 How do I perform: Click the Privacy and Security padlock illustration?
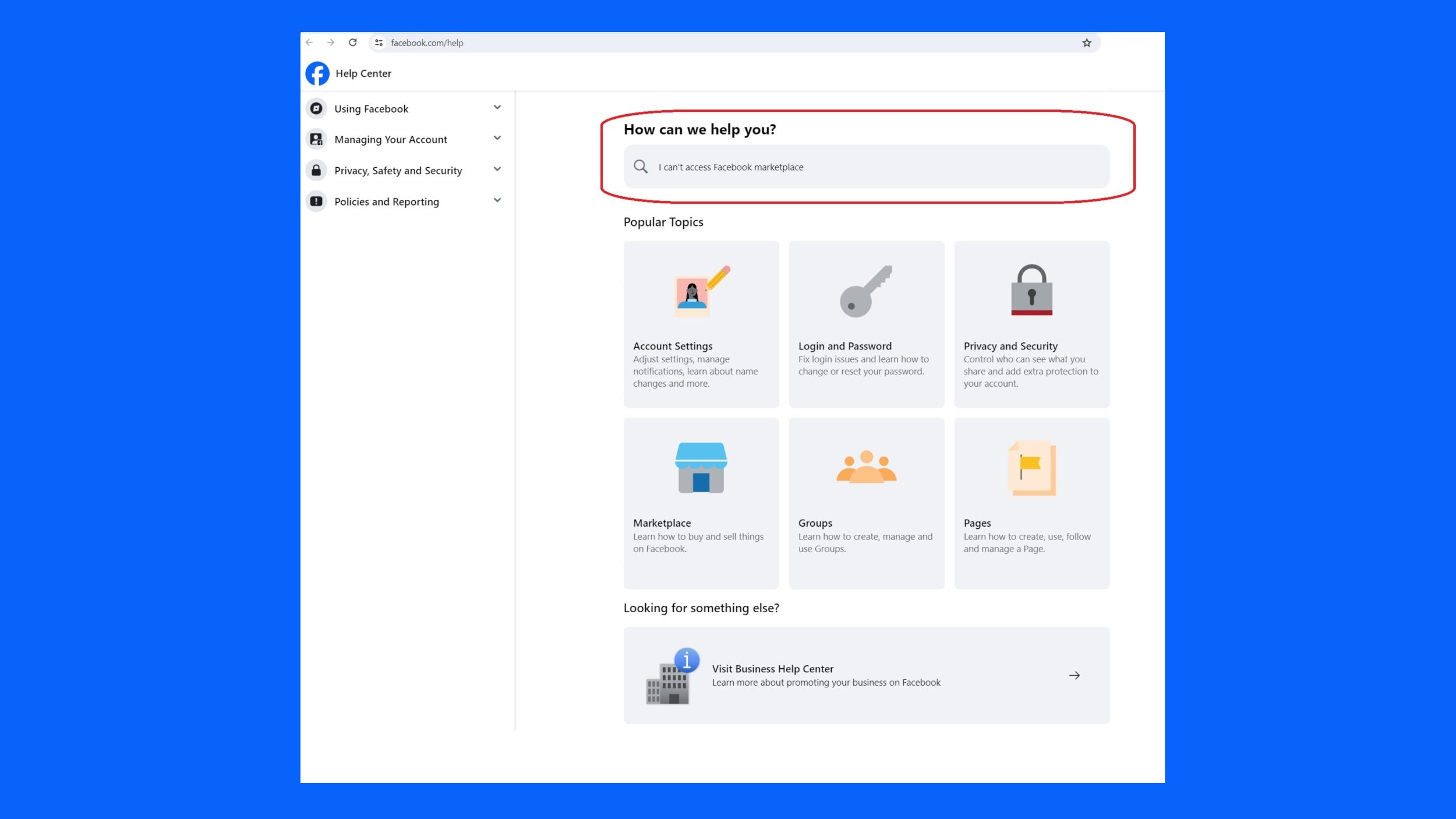pos(1031,290)
